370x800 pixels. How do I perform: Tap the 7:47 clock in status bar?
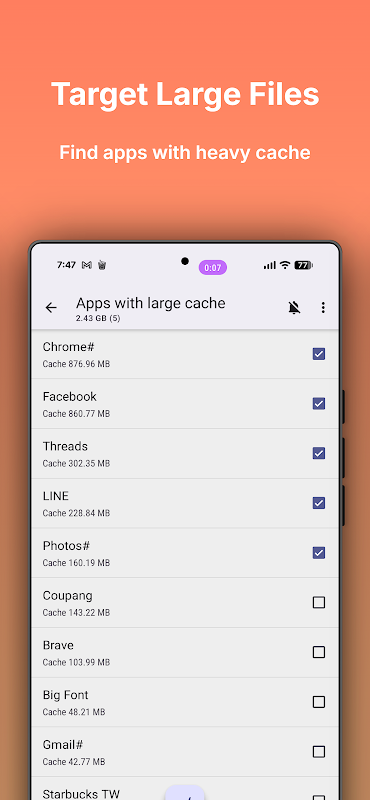pos(66,265)
